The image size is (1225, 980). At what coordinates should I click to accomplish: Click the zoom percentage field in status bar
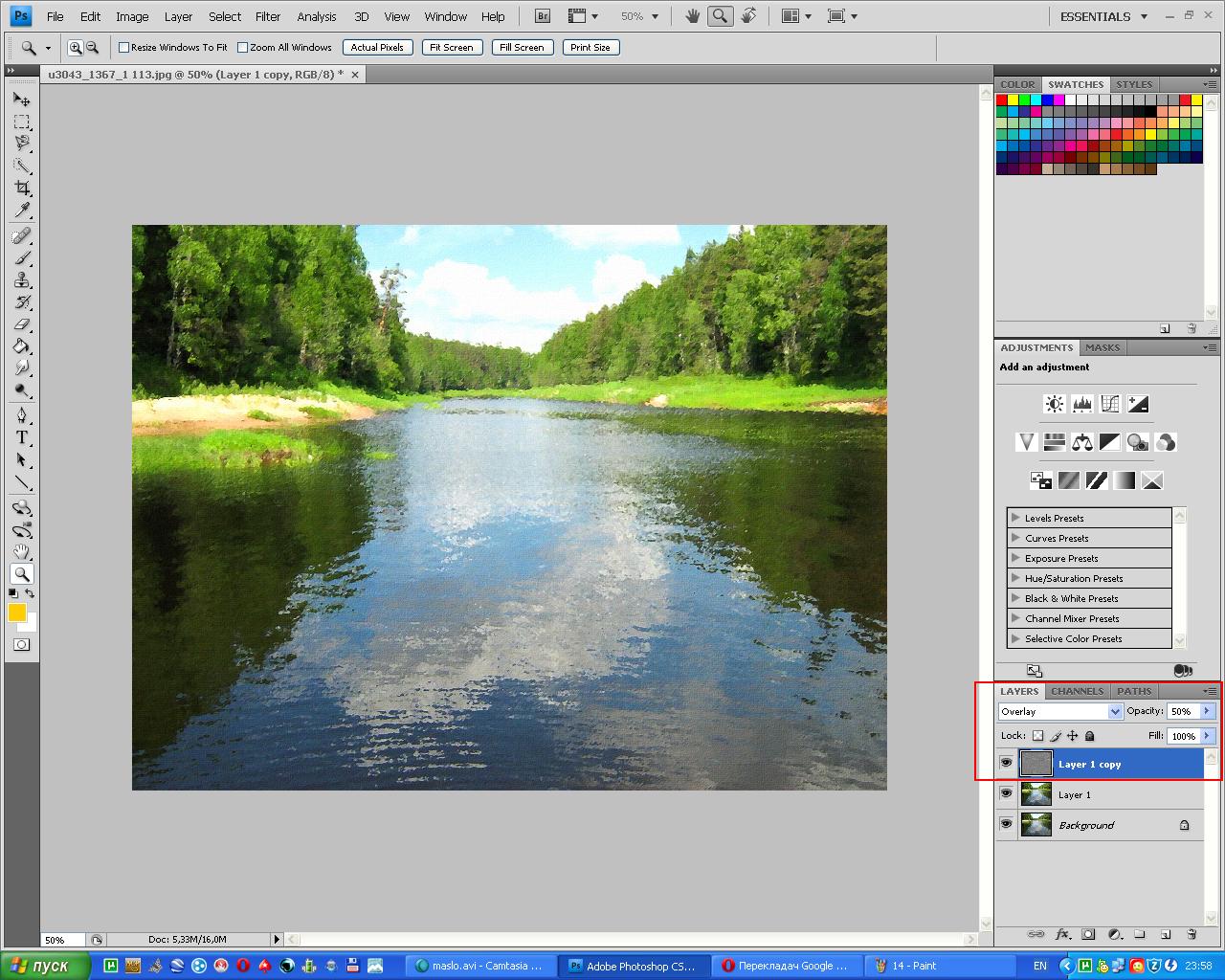click(63, 940)
